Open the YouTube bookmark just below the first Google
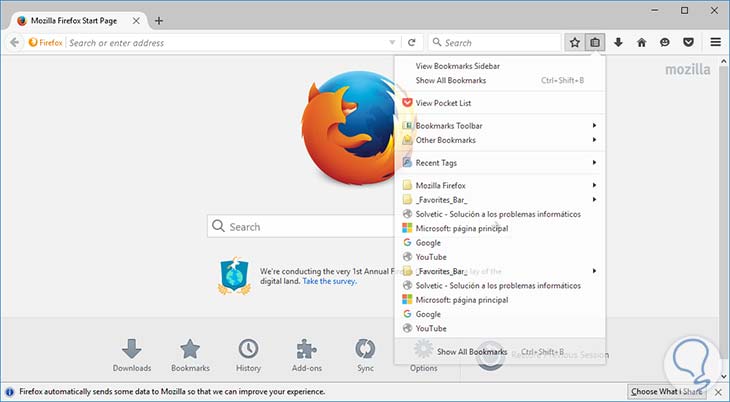 click(500, 257)
